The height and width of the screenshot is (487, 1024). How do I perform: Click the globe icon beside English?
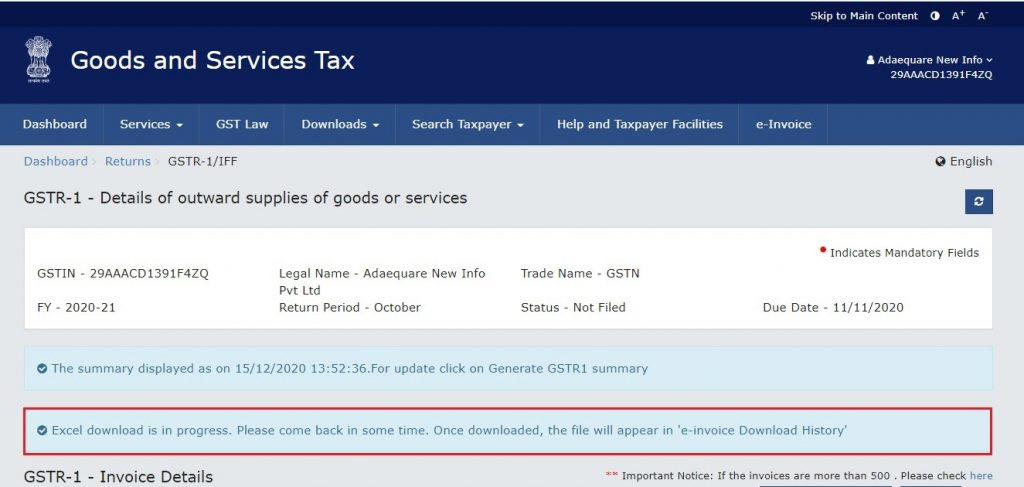[x=940, y=162]
